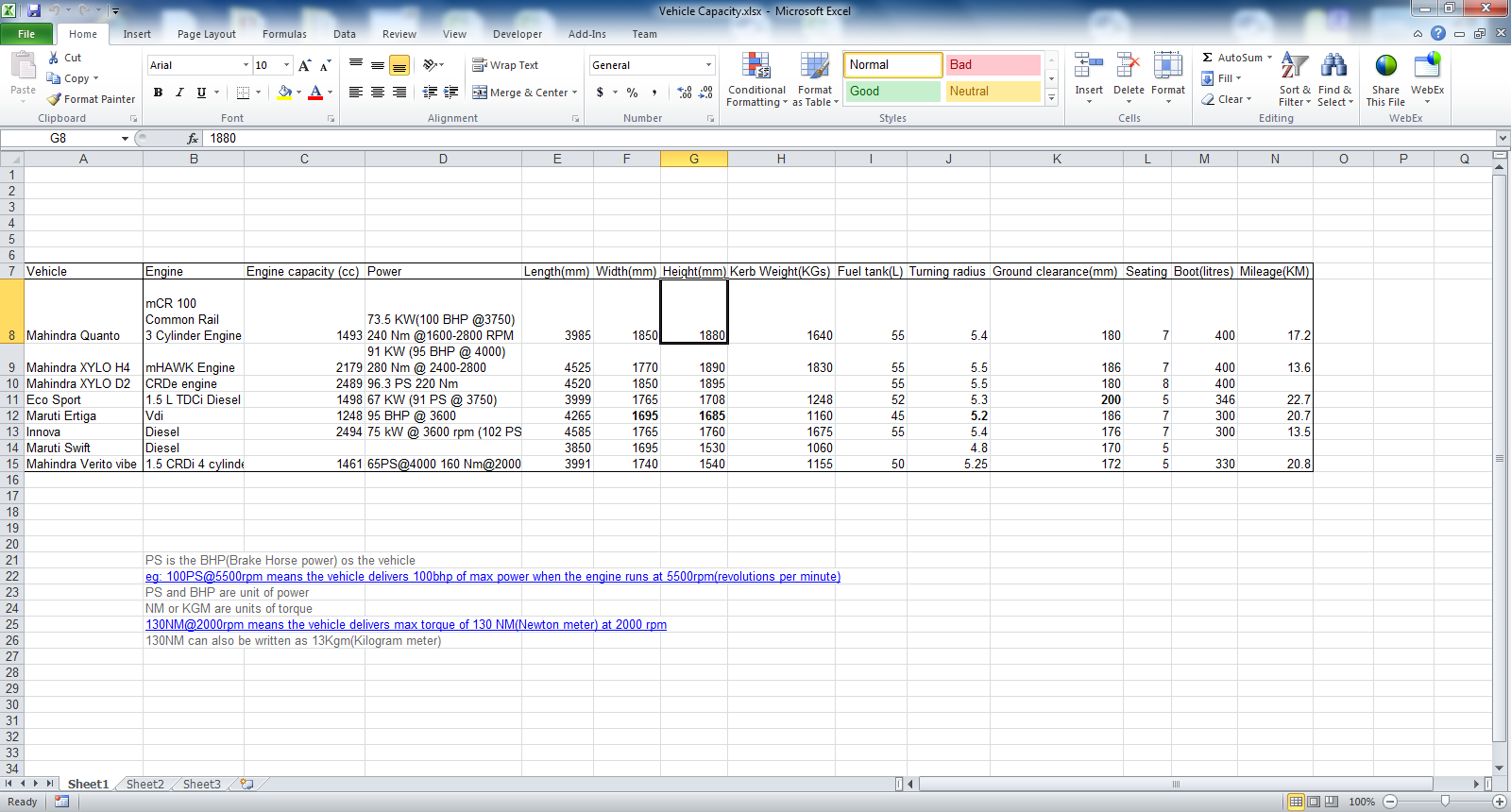1511x812 pixels.
Task: Switch to the Formulas tab
Action: [x=284, y=34]
